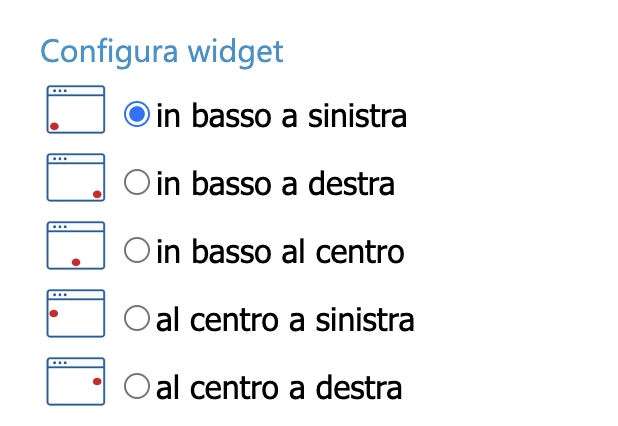618x426 pixels.
Task: Click the bottom-right widget position preview icon
Action: coord(76,177)
